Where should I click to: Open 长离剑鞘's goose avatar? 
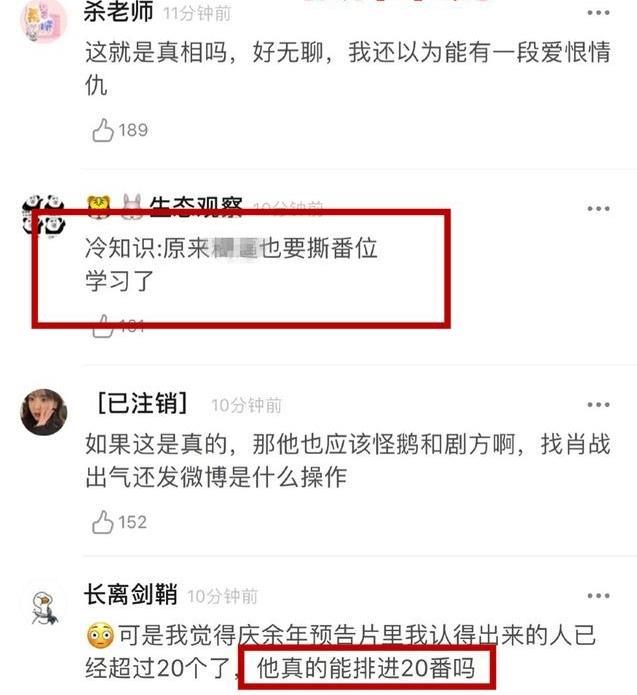(45, 607)
